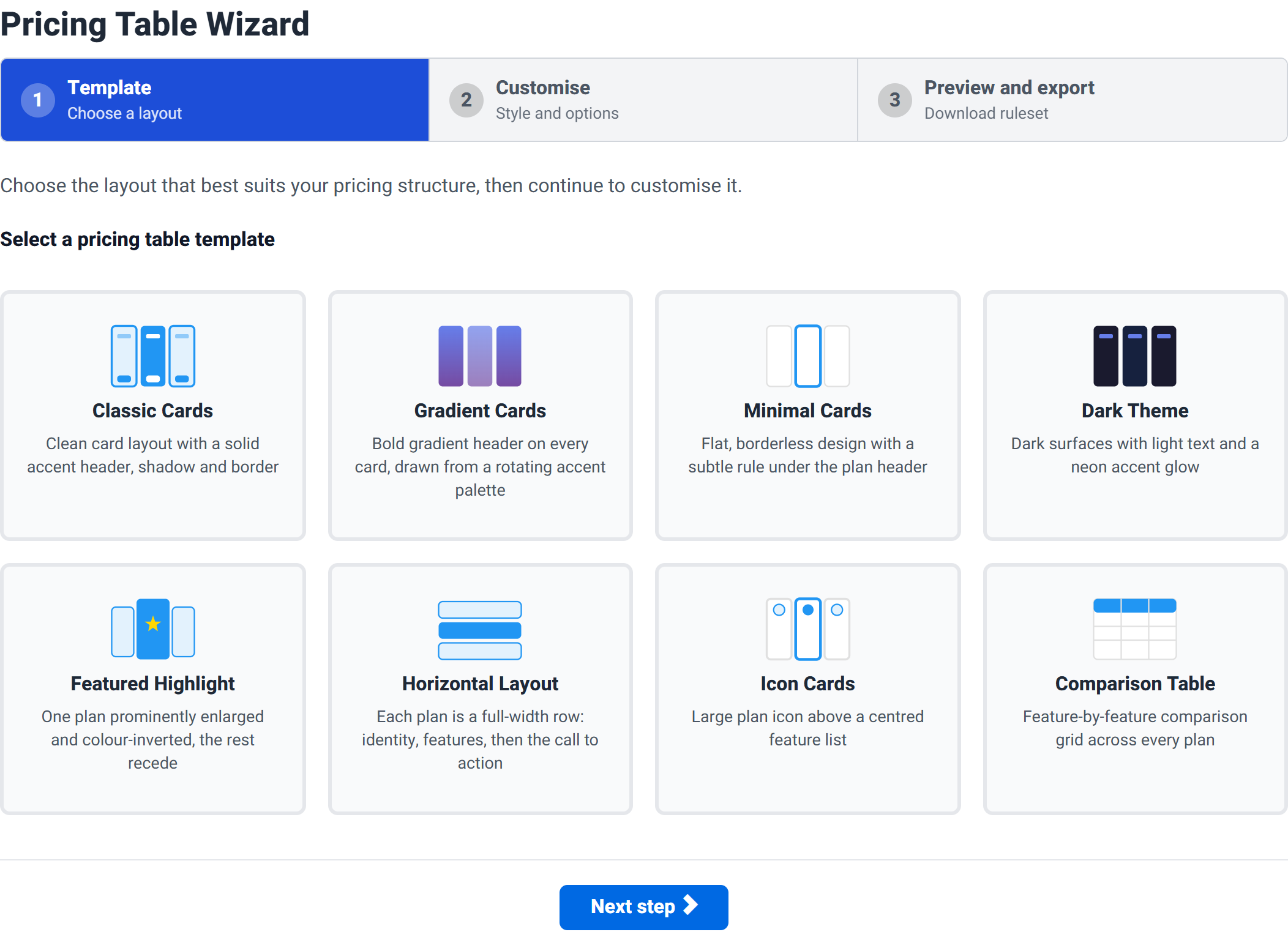1288x940 pixels.
Task: Go to the Customise step
Action: [643, 100]
